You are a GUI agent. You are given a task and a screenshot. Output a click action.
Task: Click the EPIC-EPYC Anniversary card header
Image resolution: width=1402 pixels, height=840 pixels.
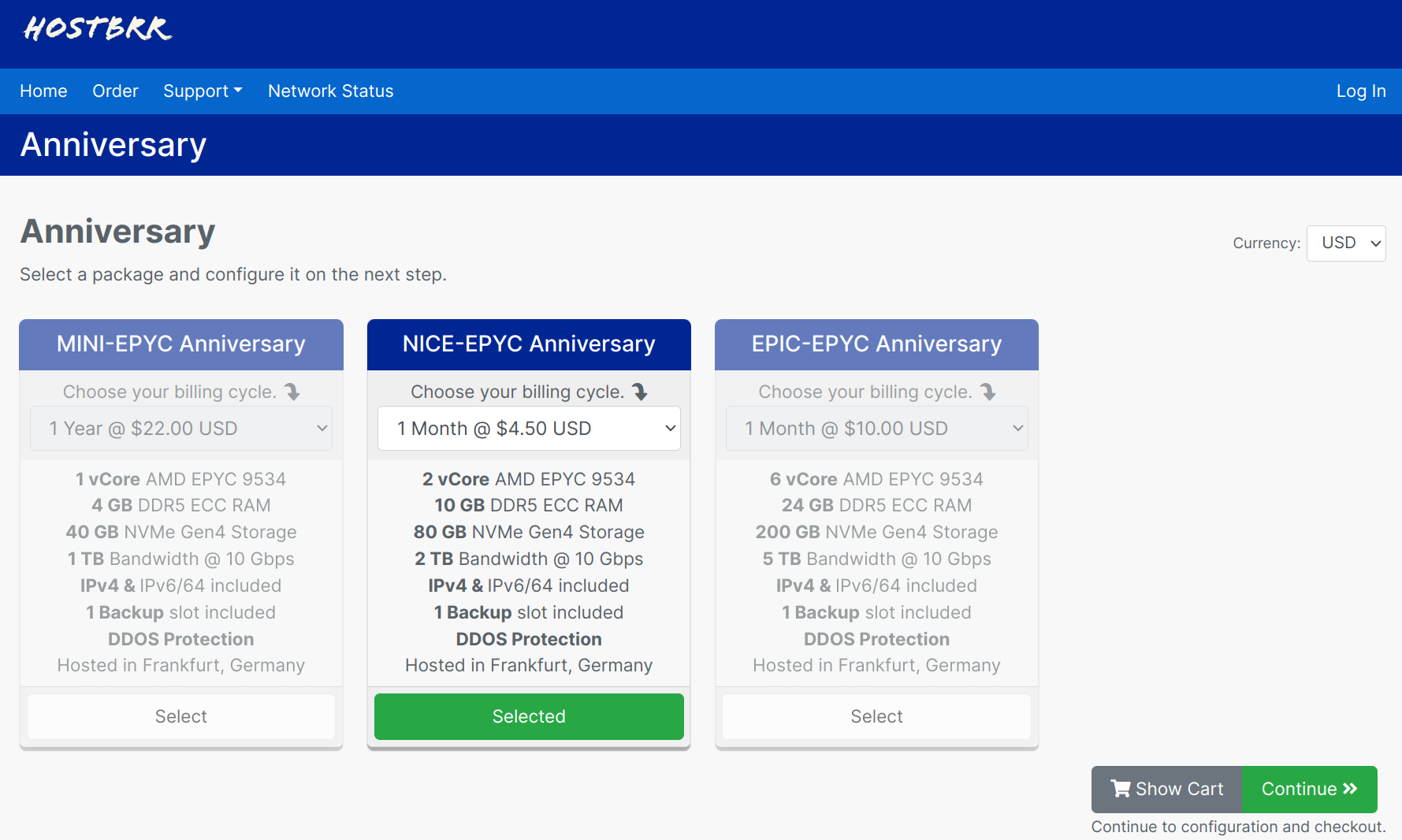[876, 344]
